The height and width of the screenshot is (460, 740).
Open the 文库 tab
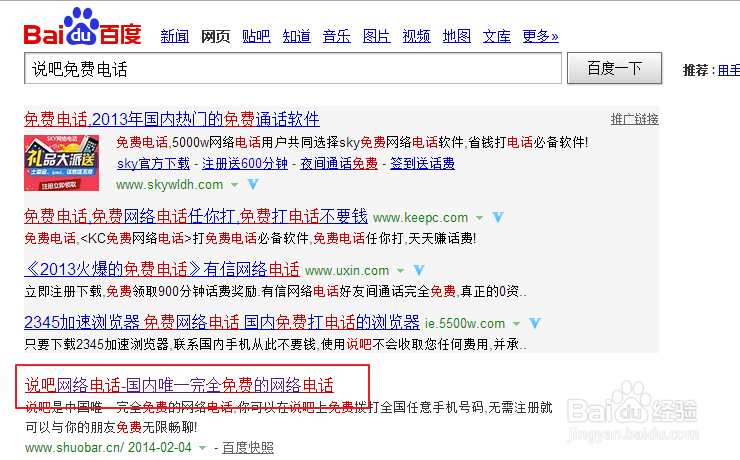pos(496,36)
